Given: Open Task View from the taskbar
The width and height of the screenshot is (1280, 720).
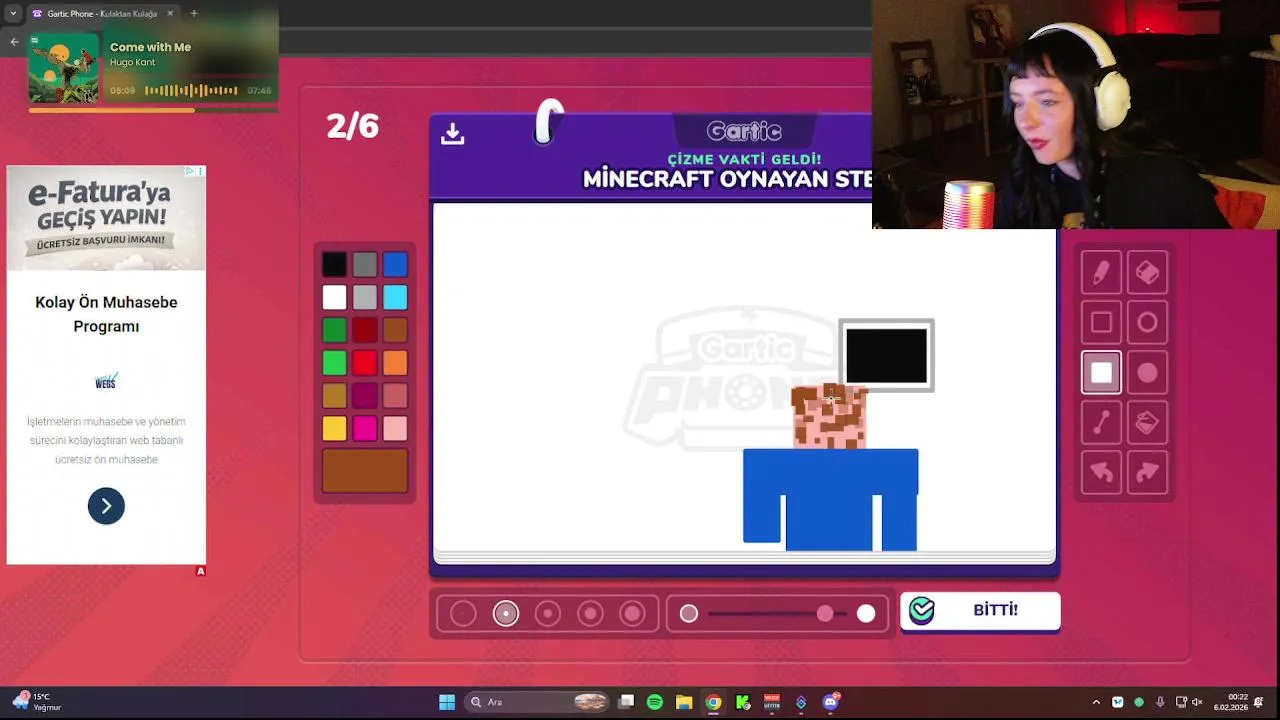Looking at the screenshot, I should [626, 702].
